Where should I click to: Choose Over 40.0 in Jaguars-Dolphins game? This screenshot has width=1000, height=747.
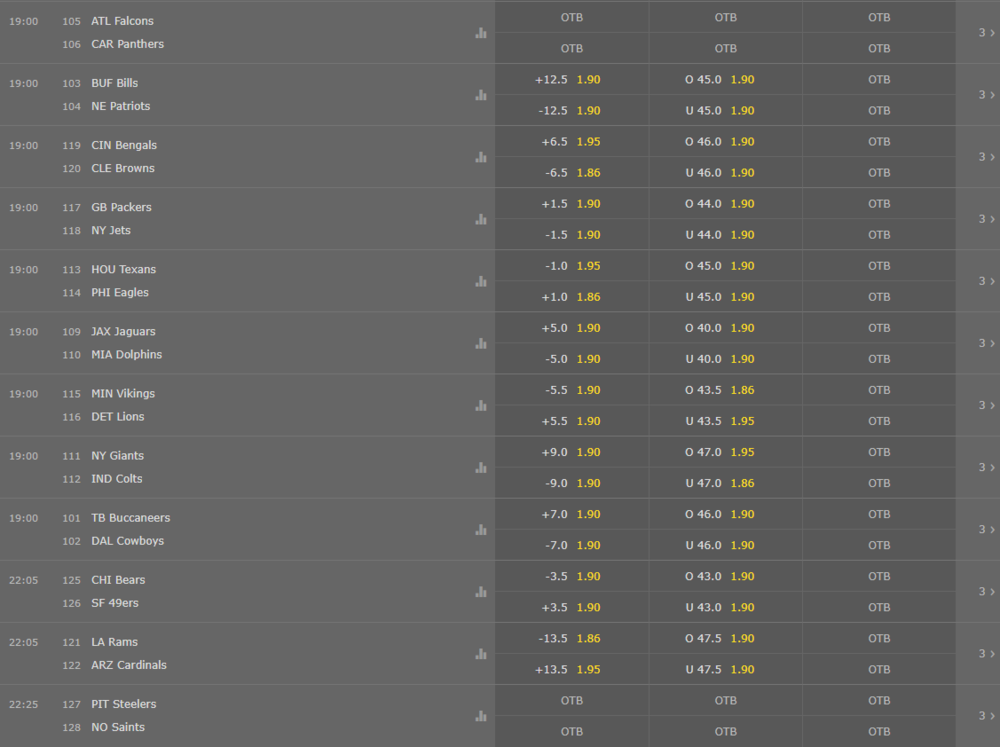(x=726, y=328)
